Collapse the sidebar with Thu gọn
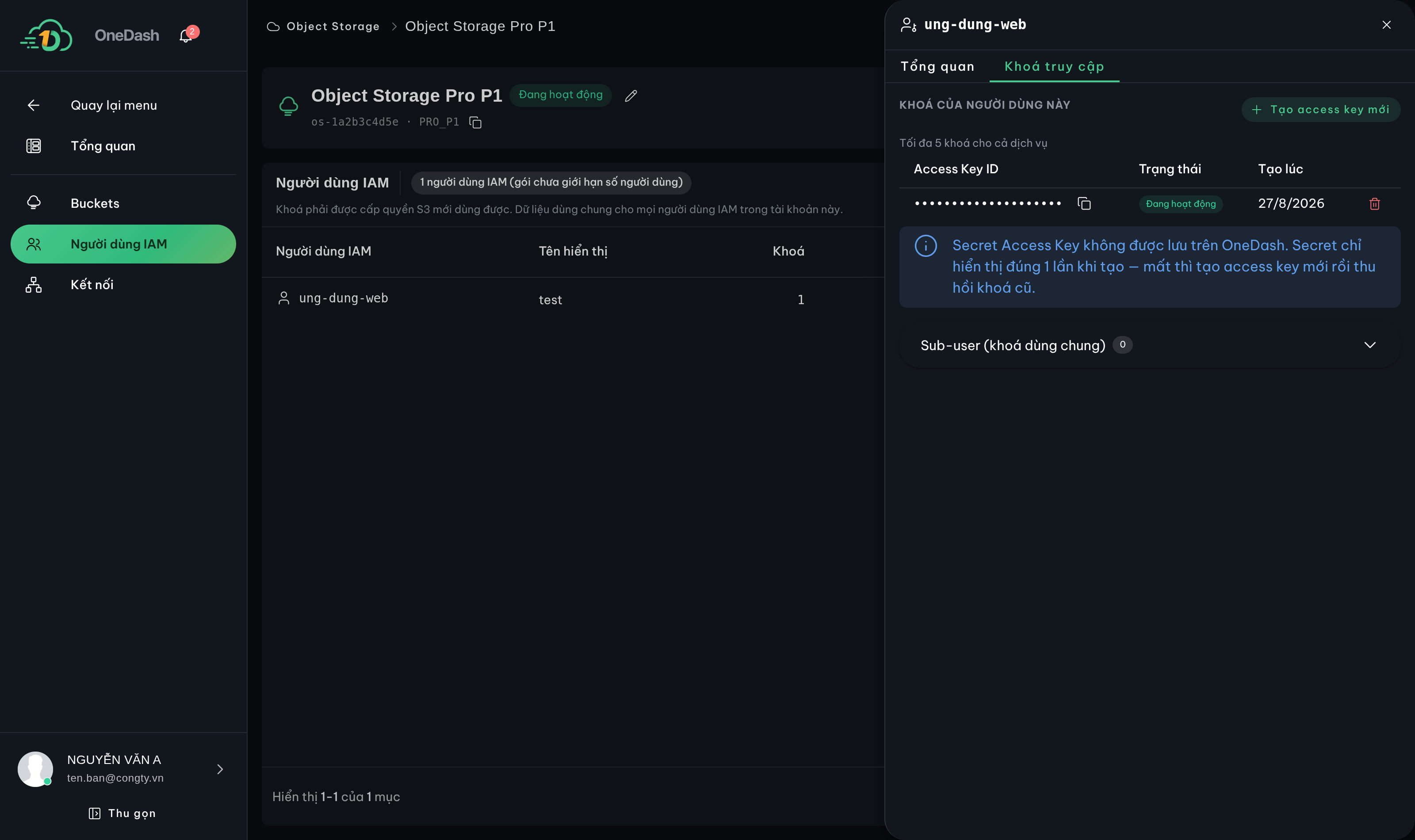This screenshot has width=1415, height=840. pos(122,813)
